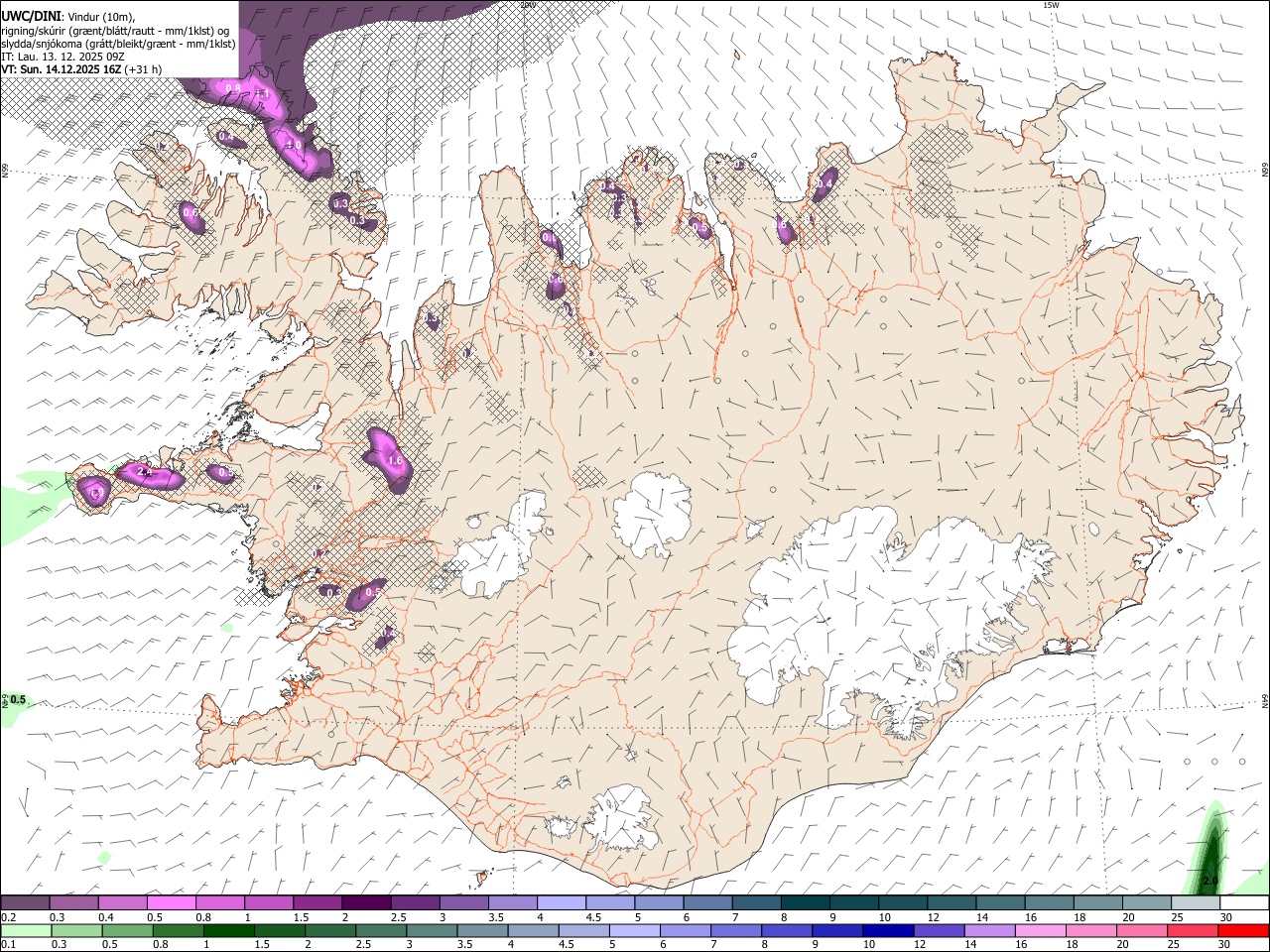Click the light pink swatch at rain-legend 16
Viewport: 1270px width, 952px height.
[x=1040, y=930]
